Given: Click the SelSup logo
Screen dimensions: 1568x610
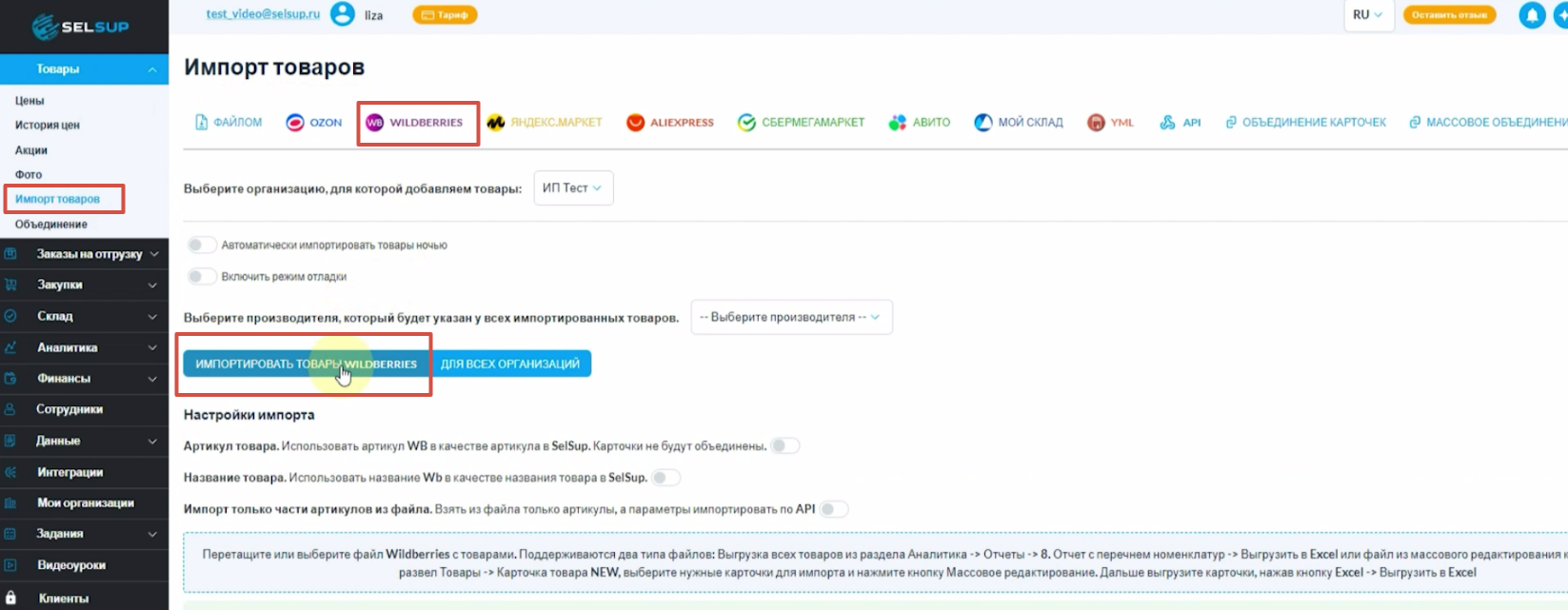Looking at the screenshot, I should 80,27.
